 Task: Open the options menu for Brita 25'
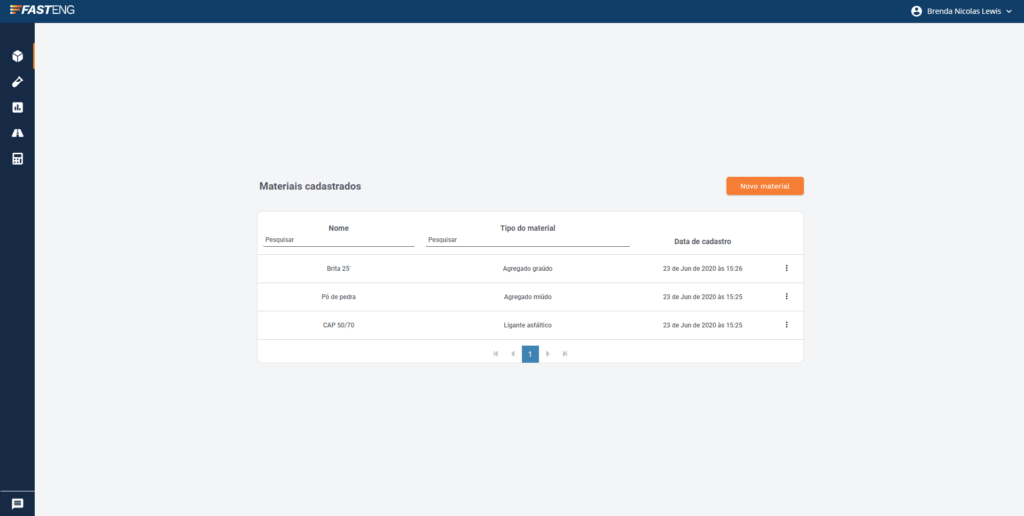(787, 268)
